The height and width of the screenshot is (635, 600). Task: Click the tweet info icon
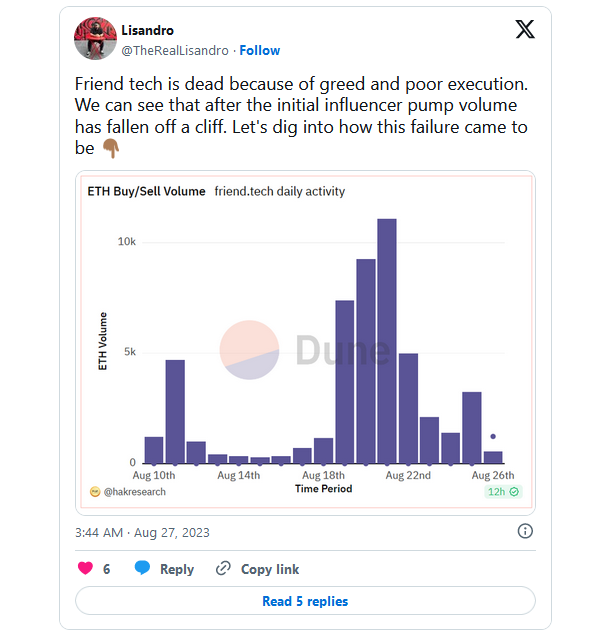coord(525,531)
